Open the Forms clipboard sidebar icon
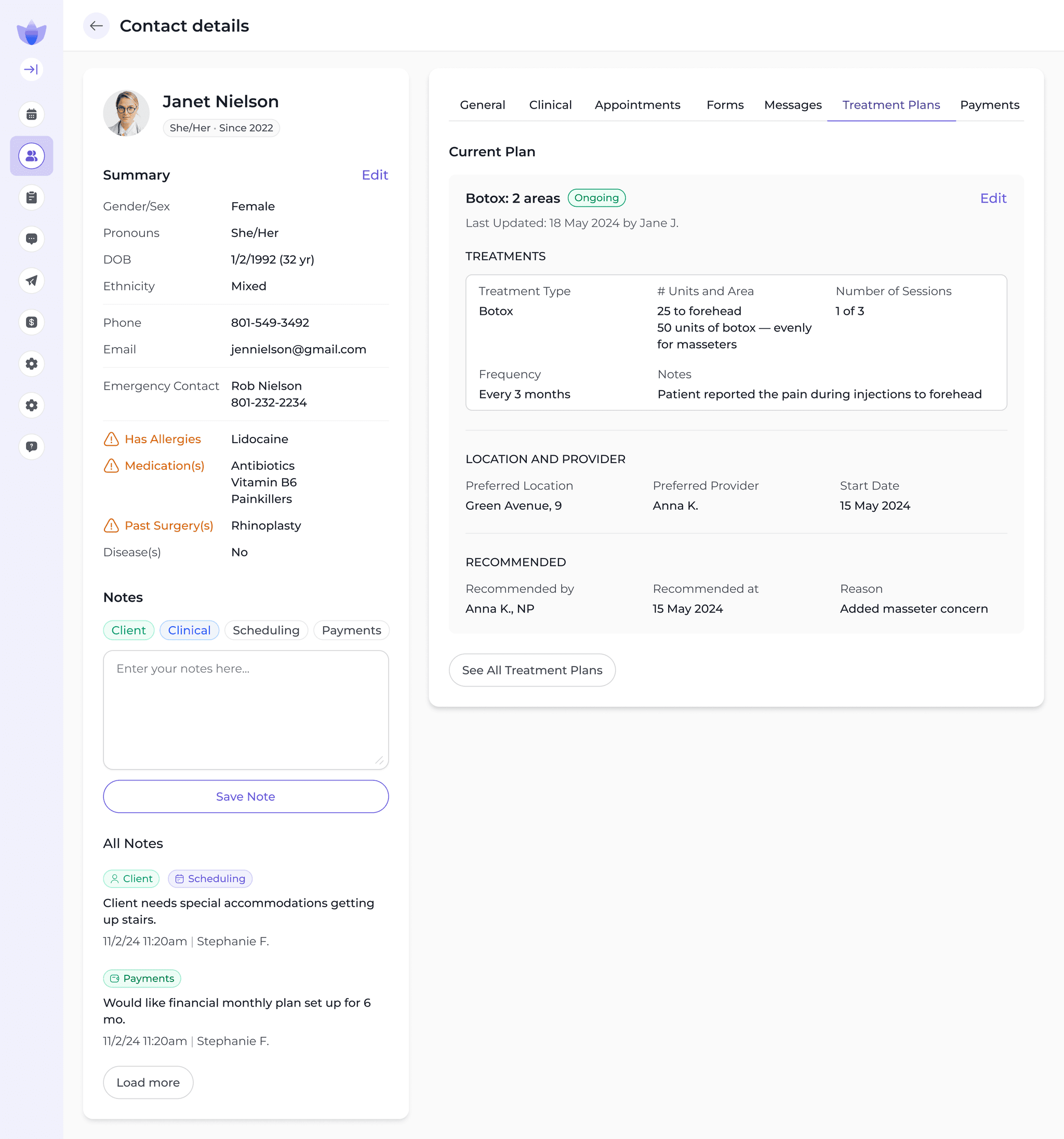 [32, 197]
